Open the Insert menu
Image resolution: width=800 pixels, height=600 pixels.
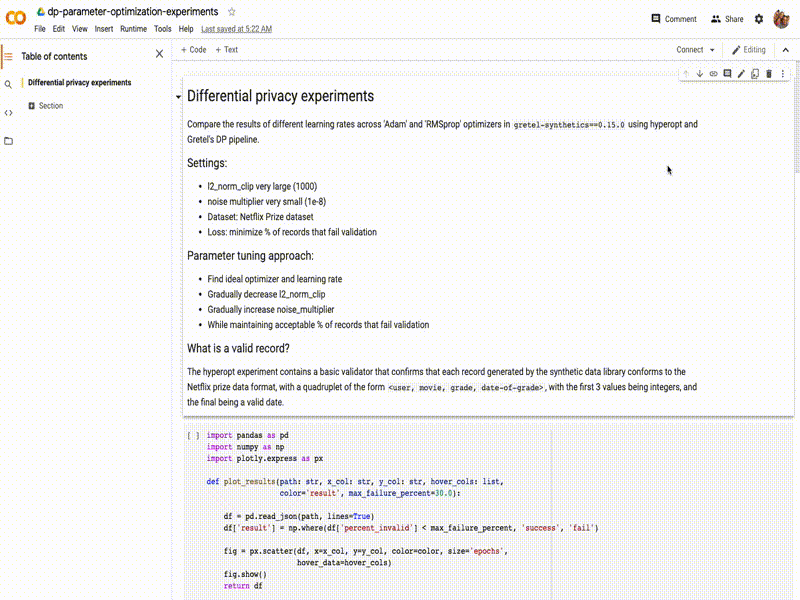point(104,29)
